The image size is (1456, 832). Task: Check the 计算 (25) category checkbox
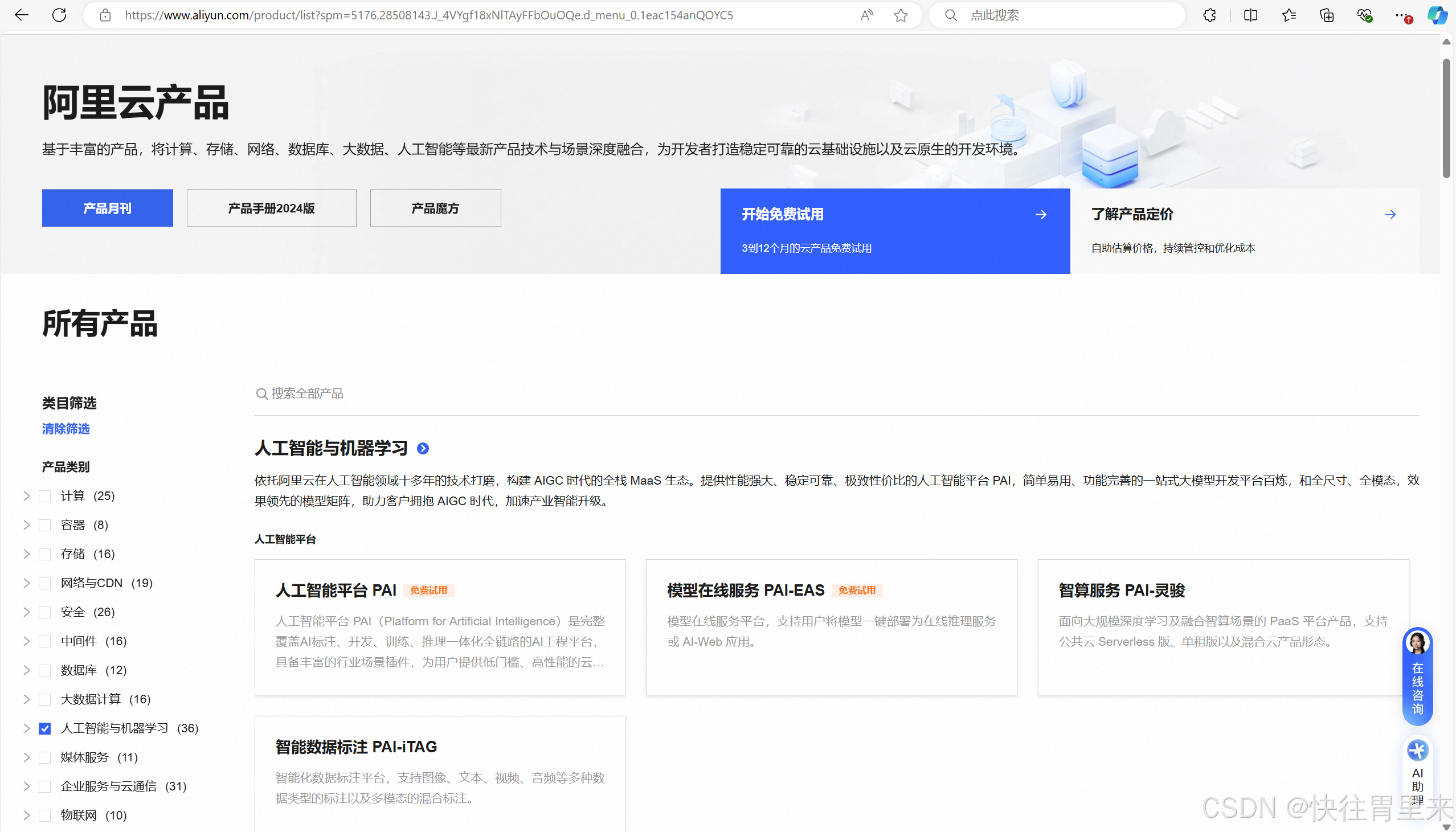click(x=45, y=496)
